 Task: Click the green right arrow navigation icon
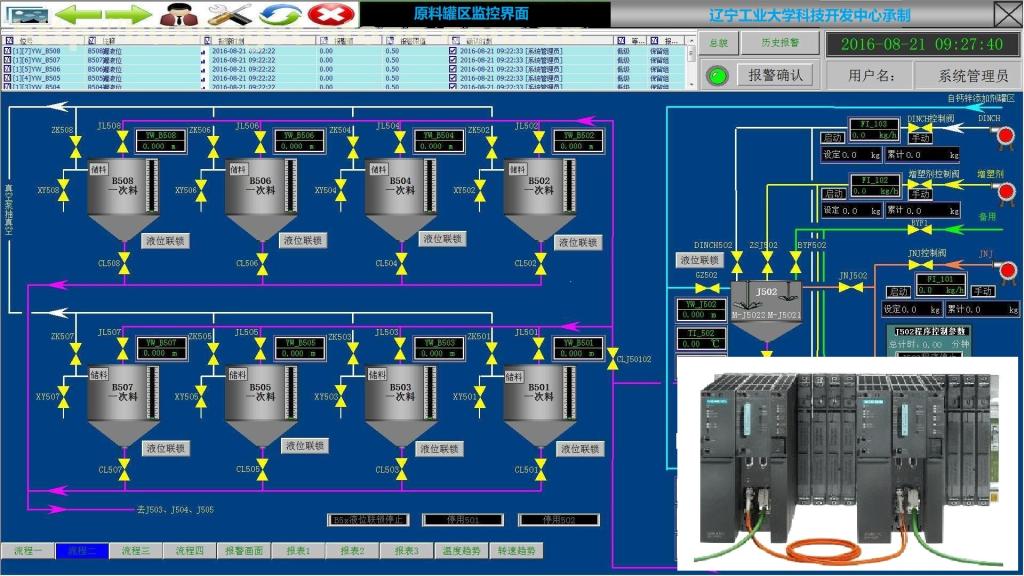[x=127, y=14]
